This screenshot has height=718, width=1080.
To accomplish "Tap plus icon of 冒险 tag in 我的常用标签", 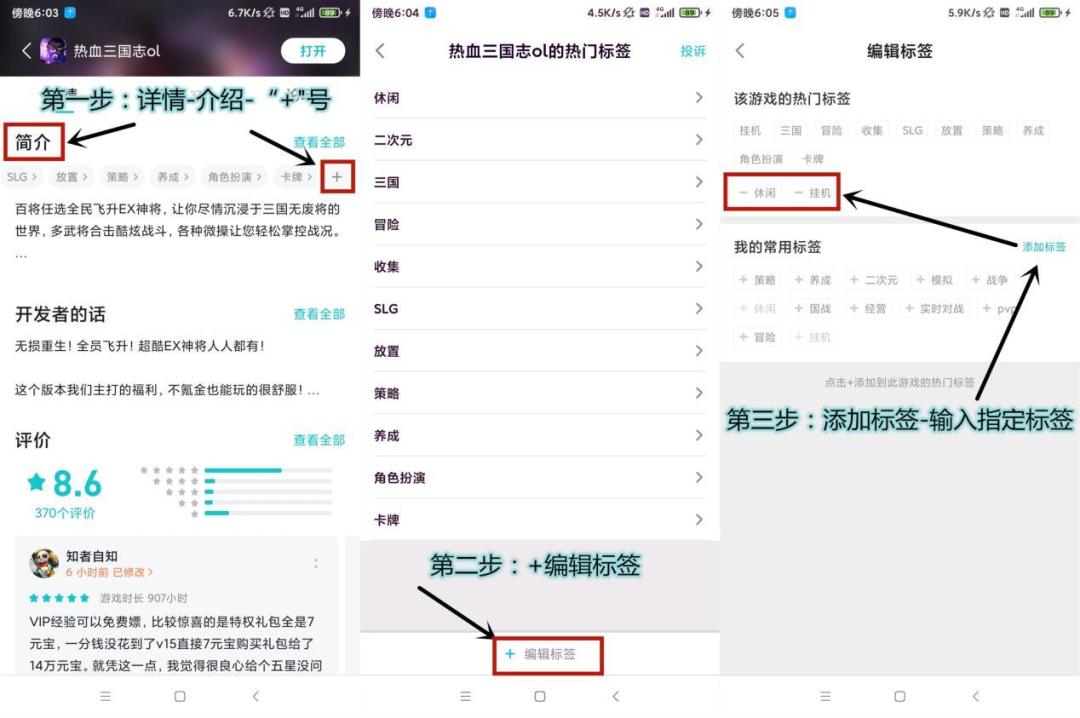I will click(x=743, y=337).
